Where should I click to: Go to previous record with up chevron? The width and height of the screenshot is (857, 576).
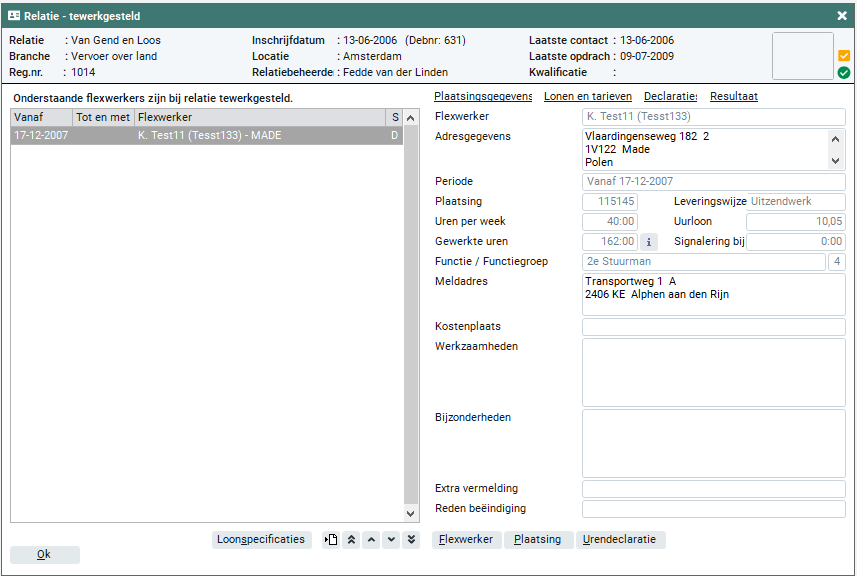[x=371, y=540]
